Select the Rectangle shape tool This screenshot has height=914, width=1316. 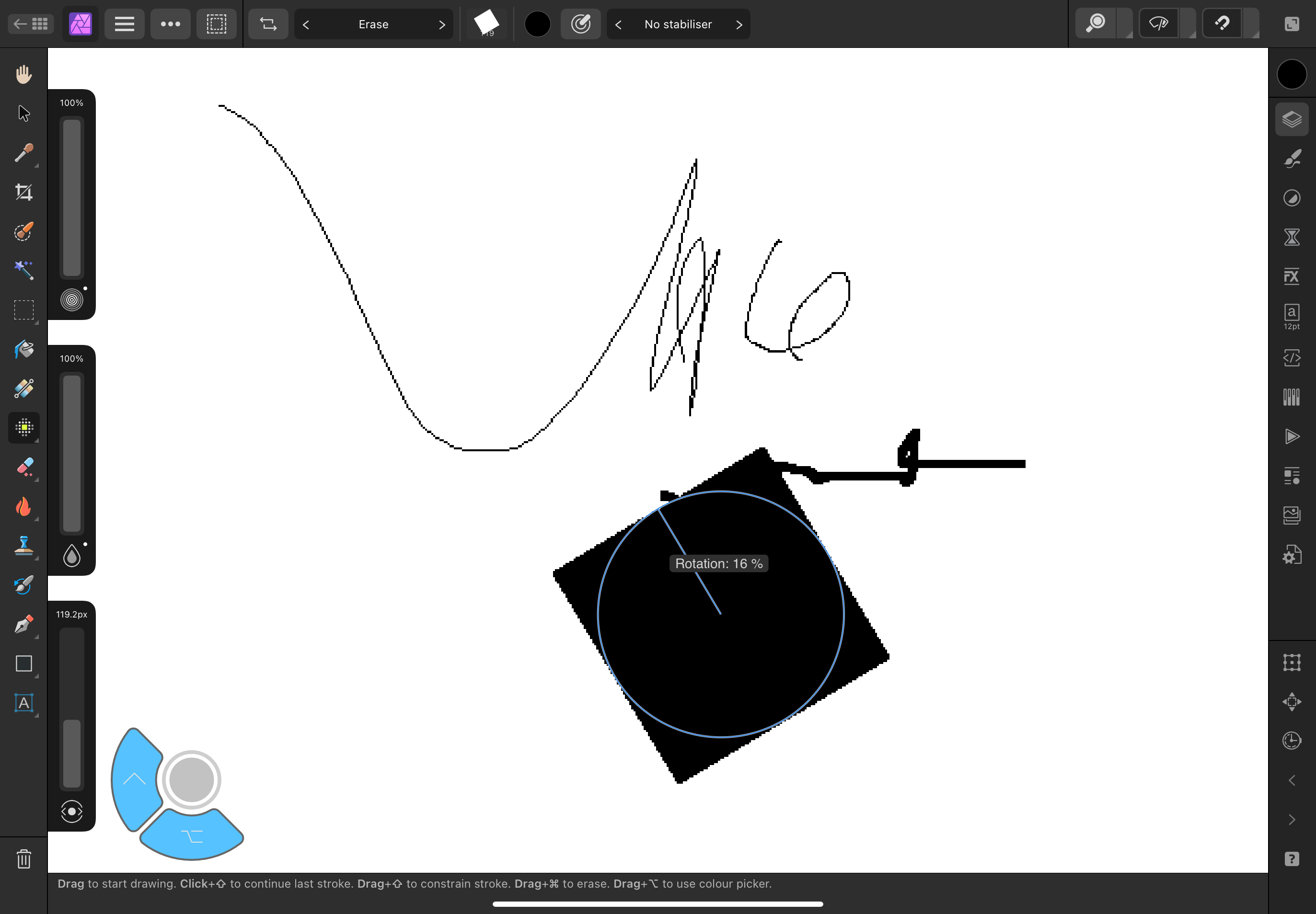click(x=23, y=663)
